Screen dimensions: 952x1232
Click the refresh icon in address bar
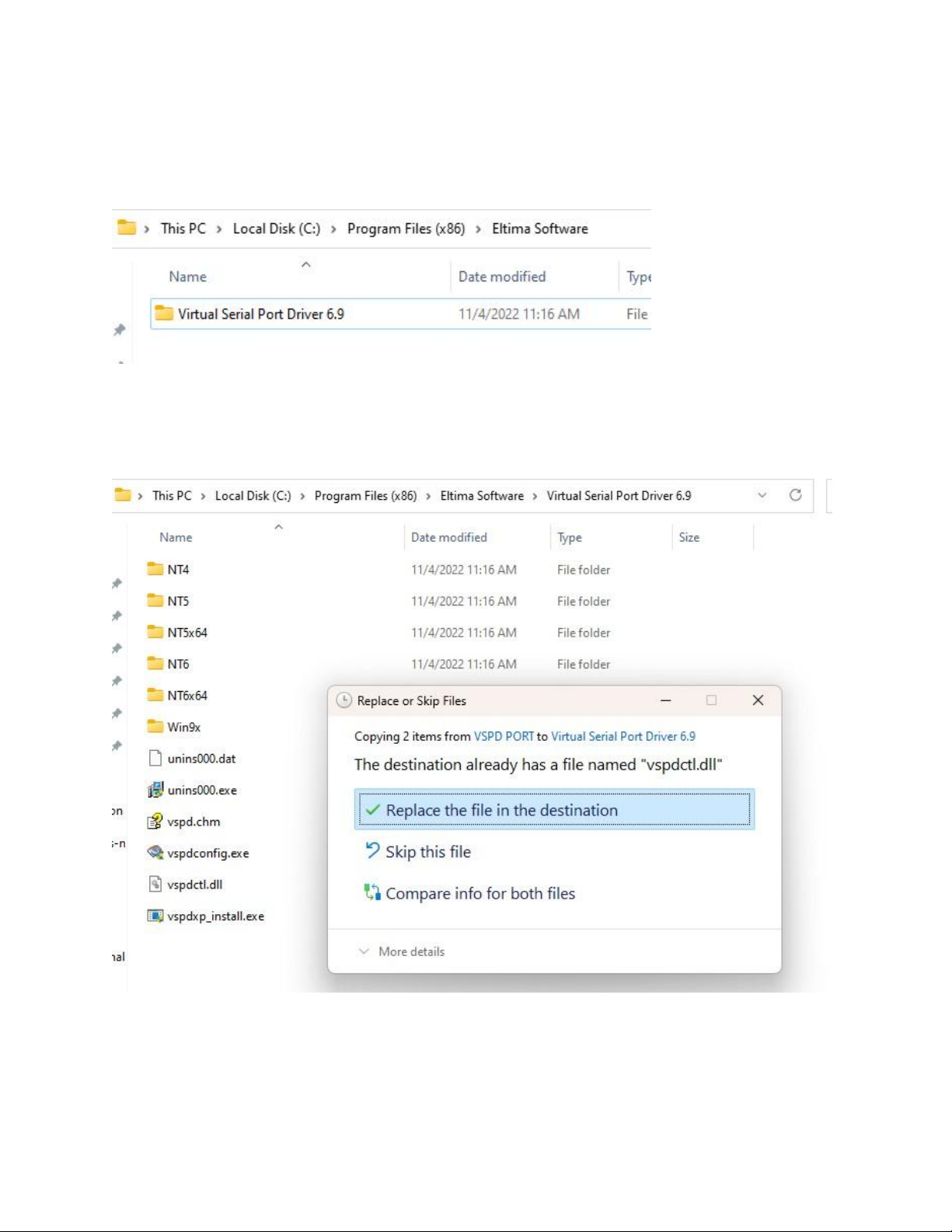tap(795, 495)
